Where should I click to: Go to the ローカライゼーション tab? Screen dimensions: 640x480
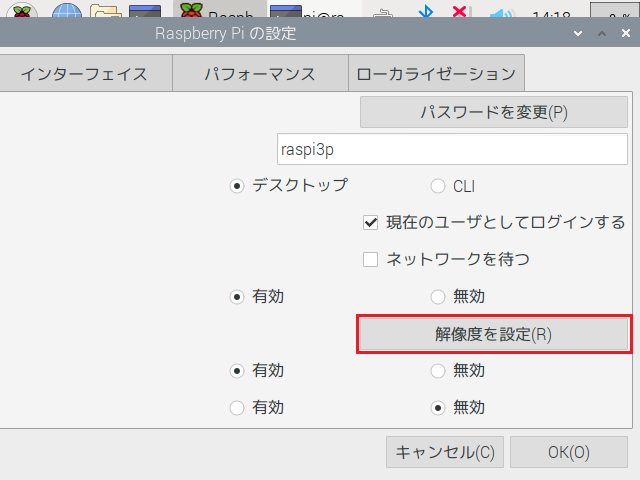pos(436,74)
